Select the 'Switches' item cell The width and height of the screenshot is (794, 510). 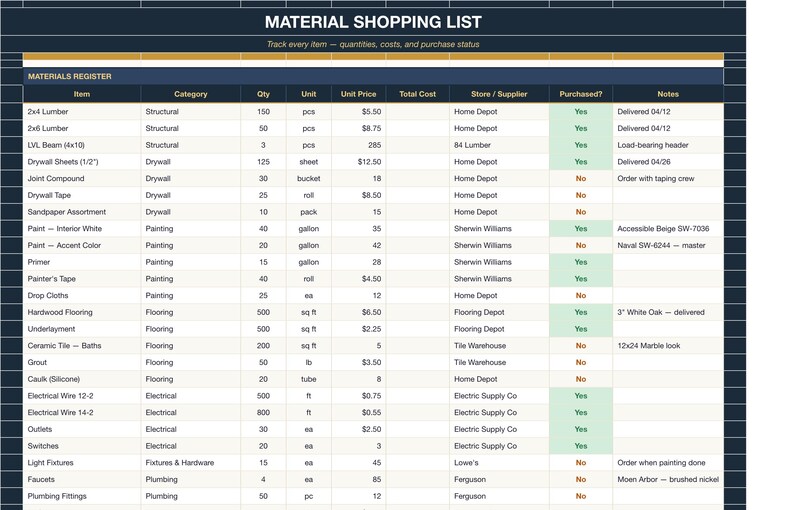tap(82, 446)
